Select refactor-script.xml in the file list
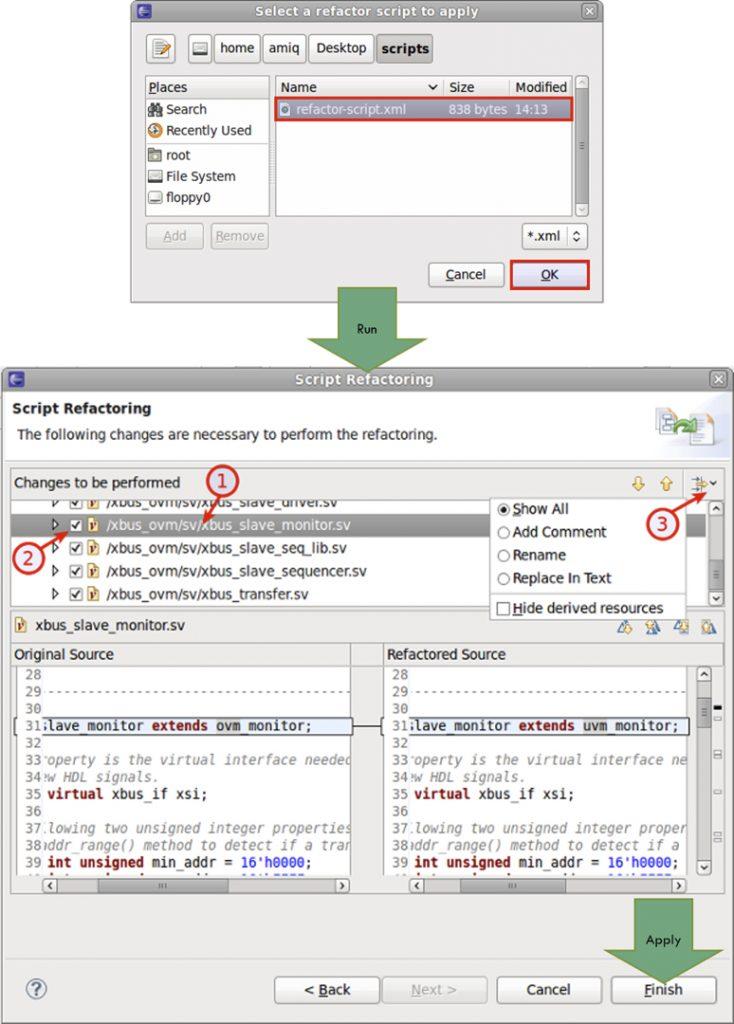This screenshot has height=1024, width=734. pyautogui.click(x=423, y=109)
